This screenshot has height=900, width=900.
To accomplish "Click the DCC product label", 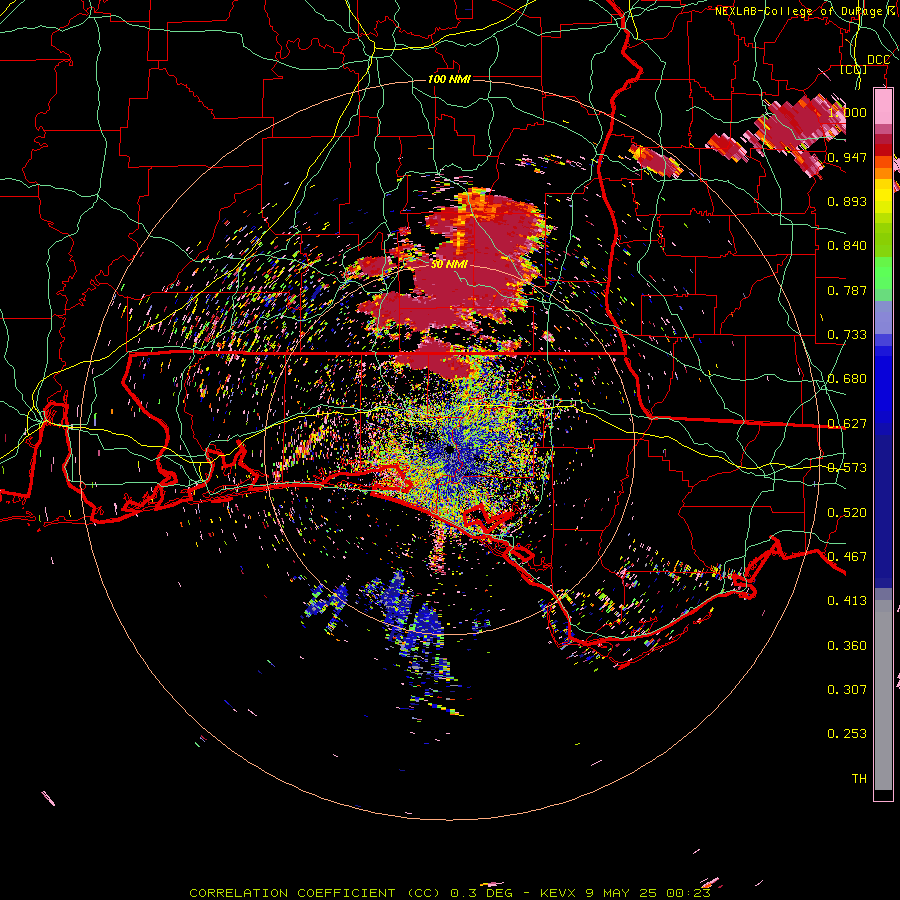I will tap(878, 60).
